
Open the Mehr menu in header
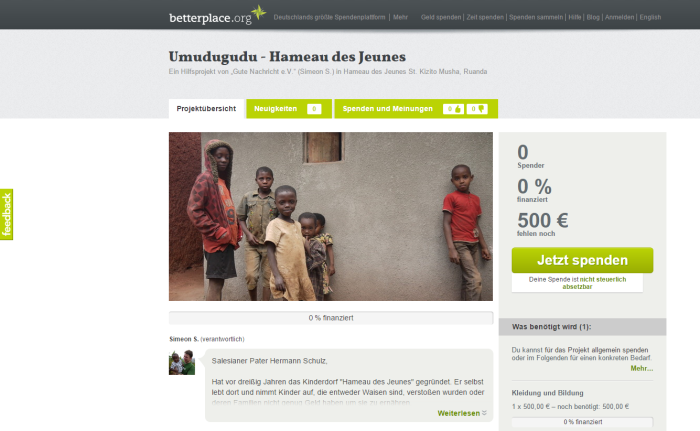pyautogui.click(x=400, y=17)
